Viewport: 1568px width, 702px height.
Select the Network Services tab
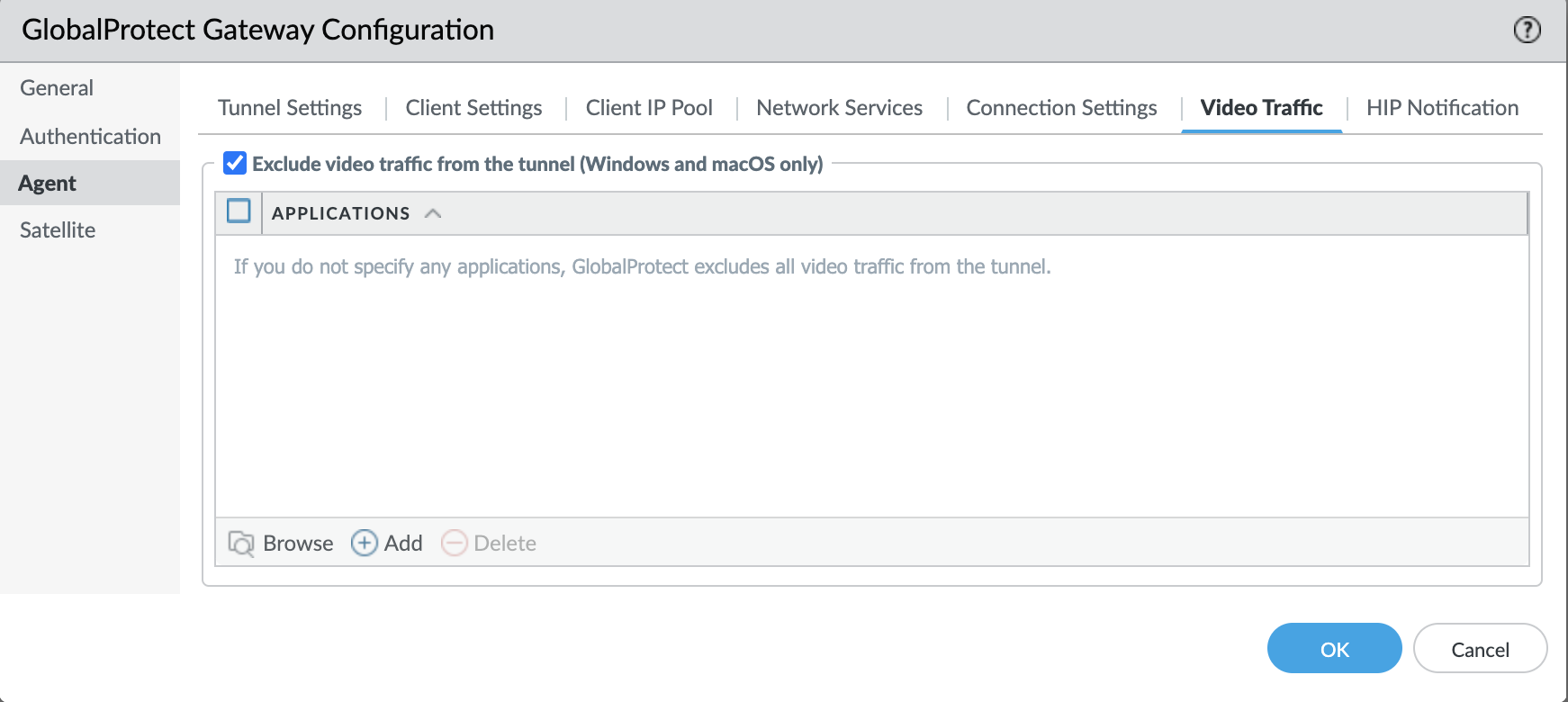pyautogui.click(x=839, y=108)
